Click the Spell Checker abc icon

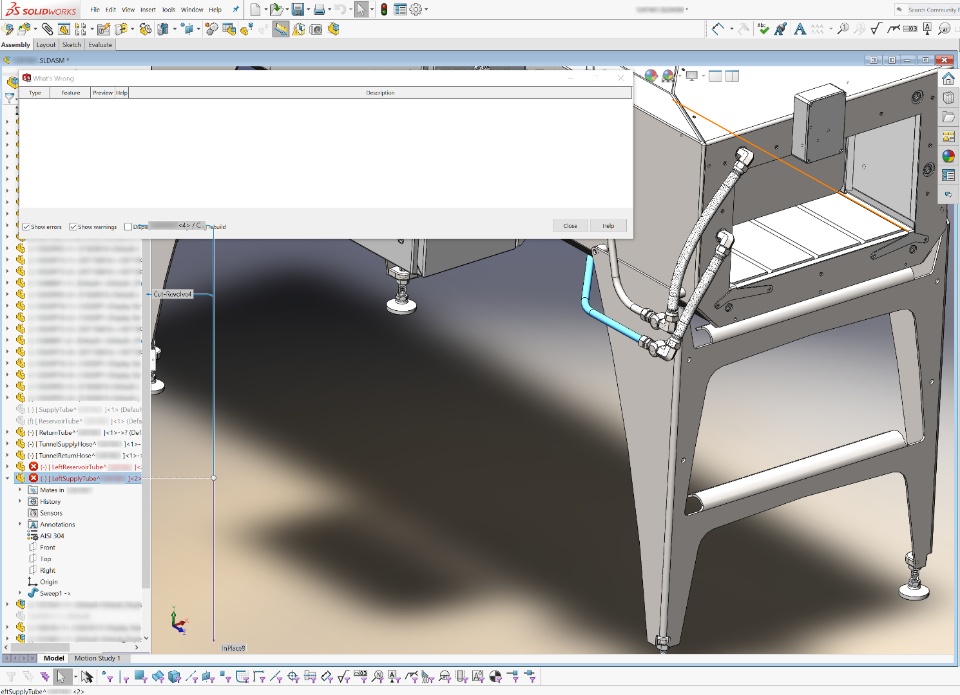click(x=763, y=28)
